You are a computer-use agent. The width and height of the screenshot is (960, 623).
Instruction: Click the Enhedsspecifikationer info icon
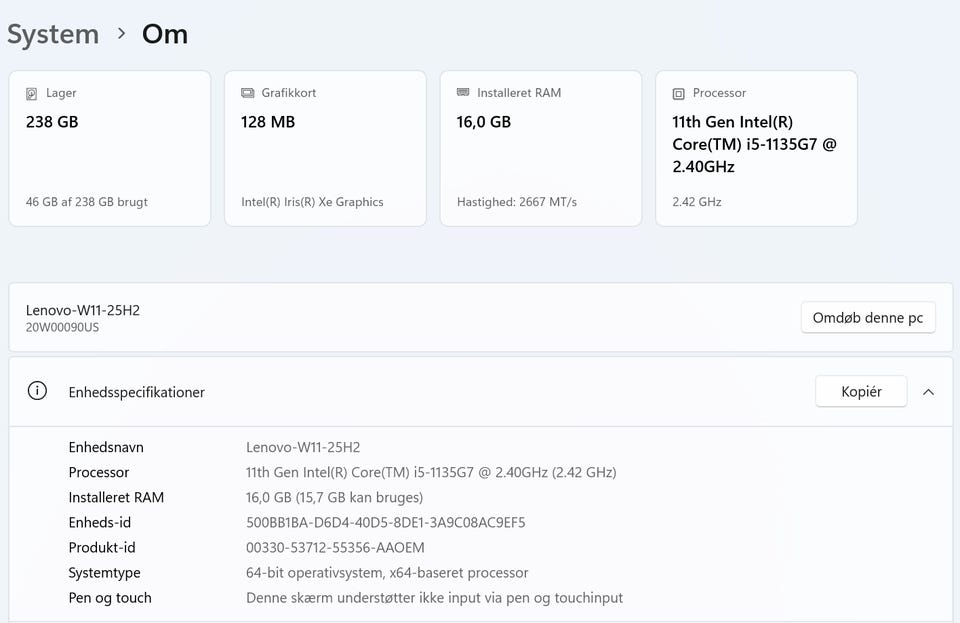coord(37,391)
